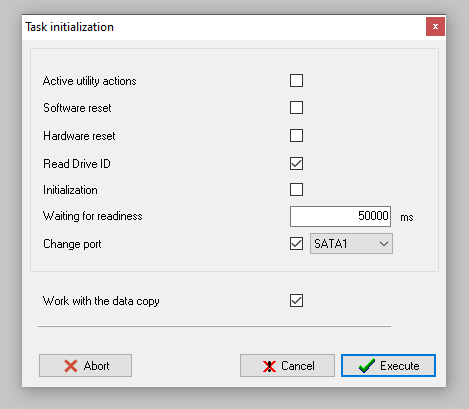Screen dimensions: 469x409
Task: Click the Execute button
Action: pos(388,366)
